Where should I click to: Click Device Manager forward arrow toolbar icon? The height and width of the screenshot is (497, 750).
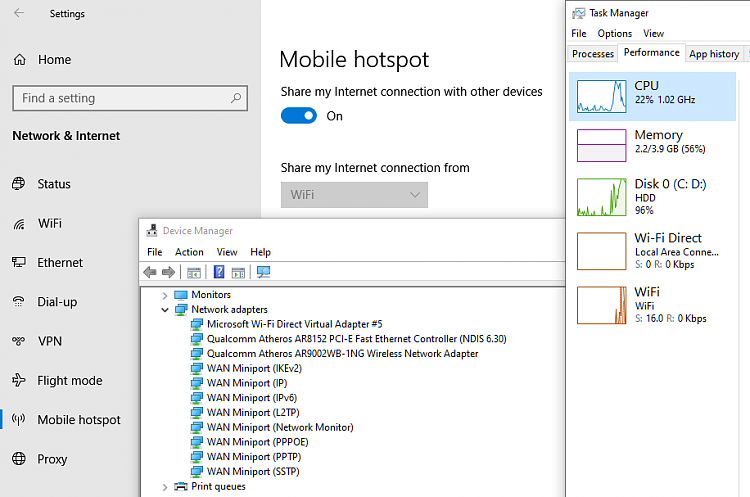[x=168, y=272]
